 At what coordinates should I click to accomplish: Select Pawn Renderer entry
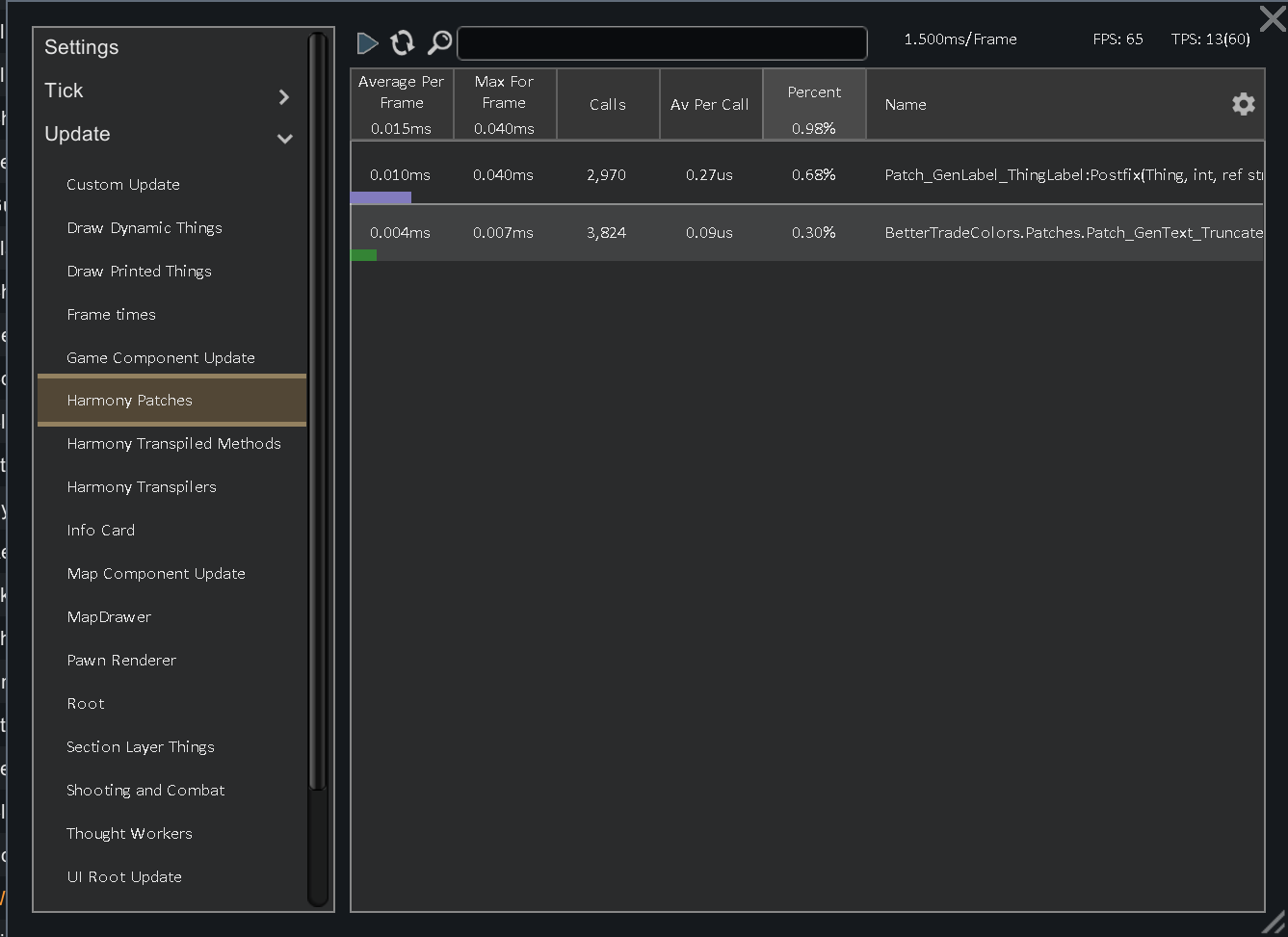click(121, 661)
